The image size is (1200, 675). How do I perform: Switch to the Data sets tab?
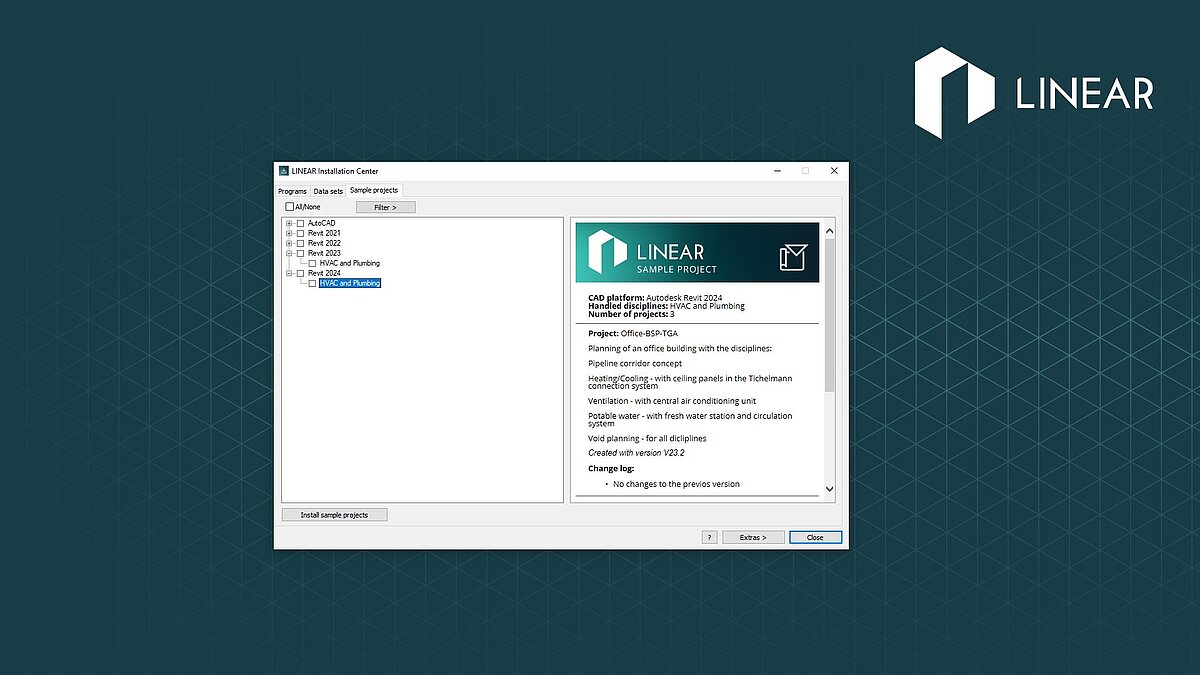328,191
